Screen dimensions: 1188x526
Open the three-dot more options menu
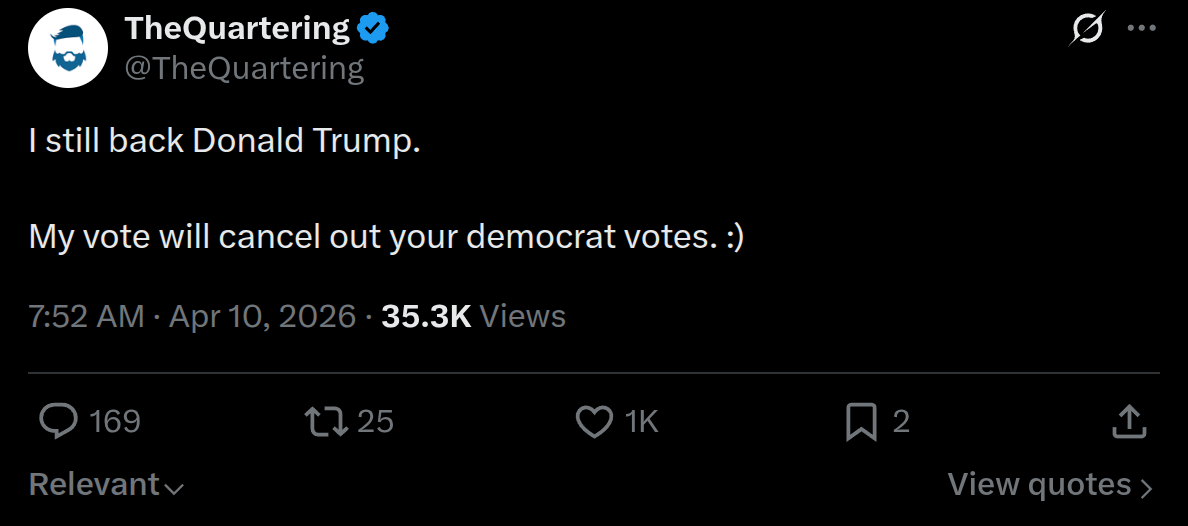(1141, 29)
